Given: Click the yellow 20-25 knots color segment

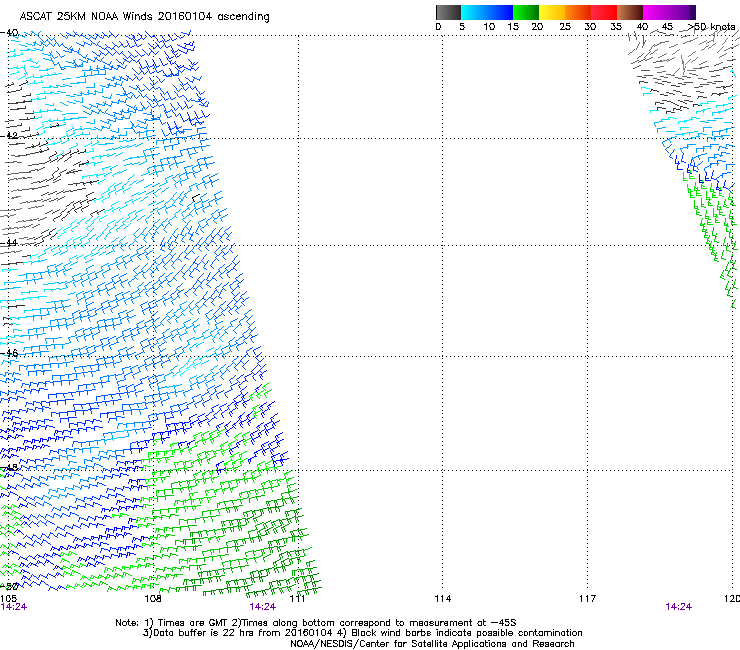Looking at the screenshot, I should point(552,12).
